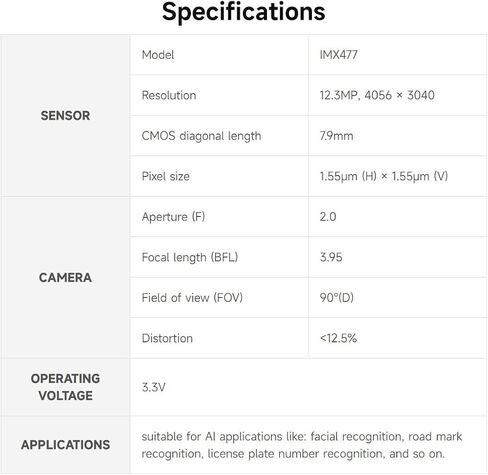Click the OPERATING VOLTAGE label

[x=65, y=387]
